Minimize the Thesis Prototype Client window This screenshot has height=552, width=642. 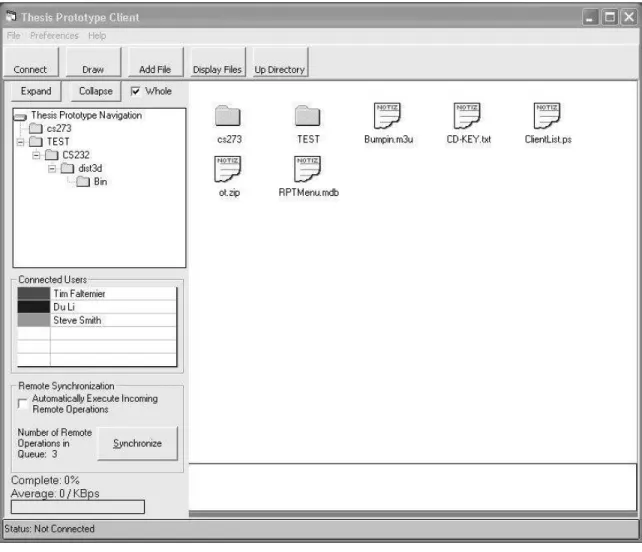point(590,17)
